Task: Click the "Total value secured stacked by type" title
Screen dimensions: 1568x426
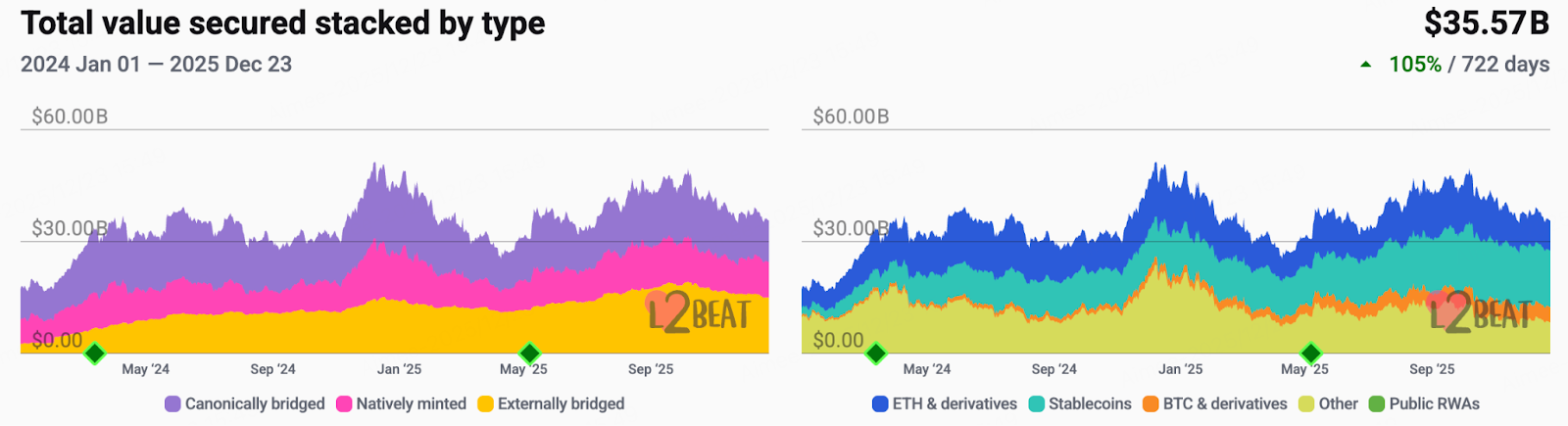Action: click(283, 24)
